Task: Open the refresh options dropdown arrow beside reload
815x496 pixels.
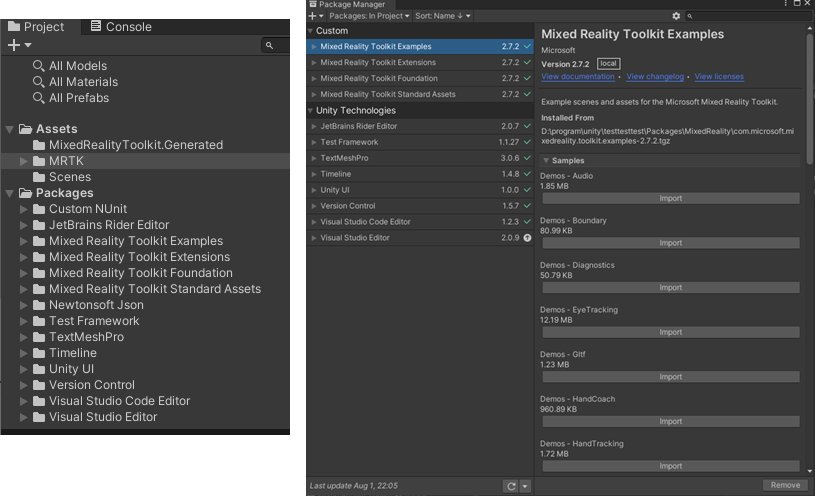Action: pyautogui.click(x=525, y=486)
